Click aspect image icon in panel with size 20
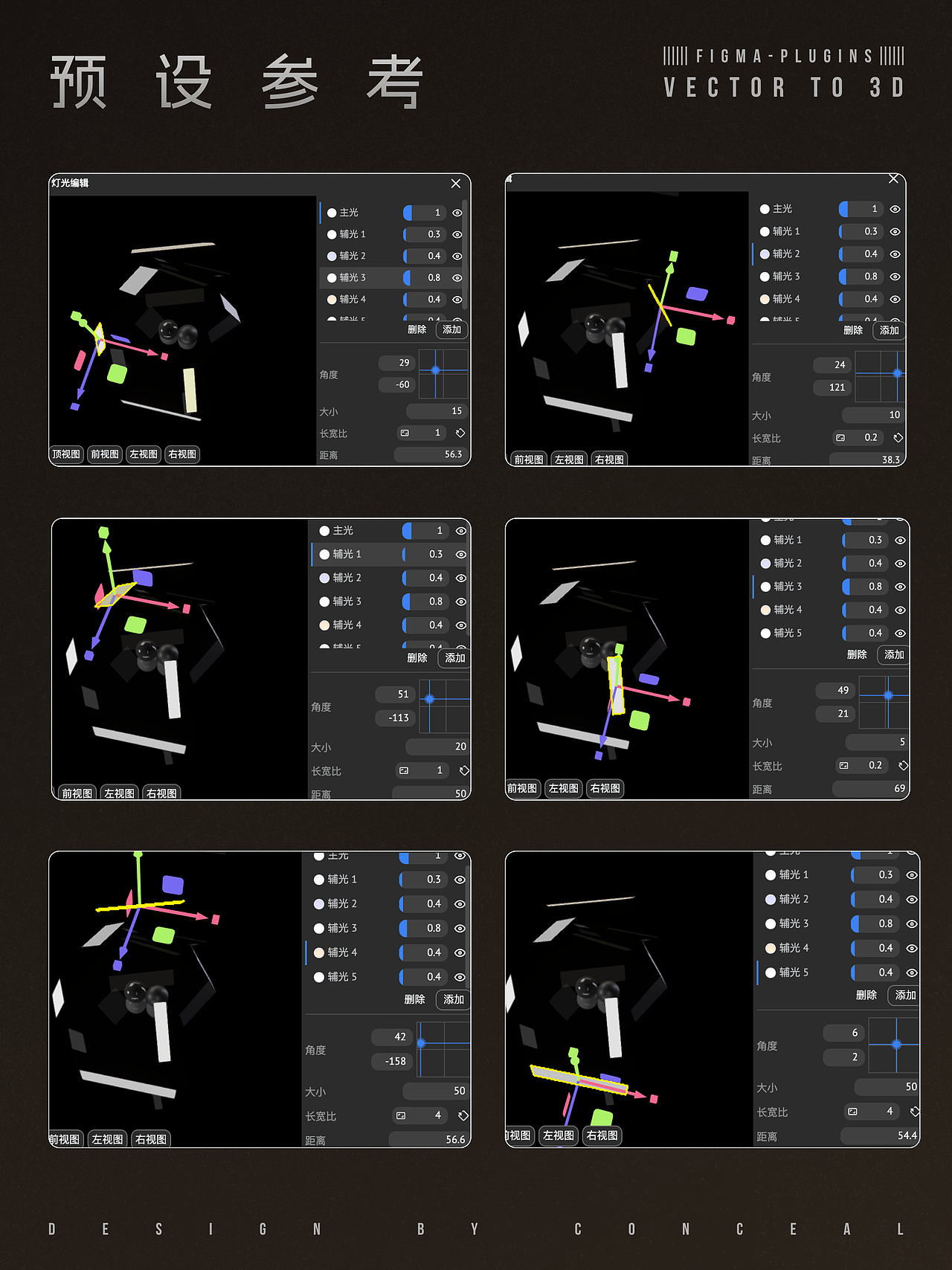Screen dimensions: 952x1270 [404, 770]
